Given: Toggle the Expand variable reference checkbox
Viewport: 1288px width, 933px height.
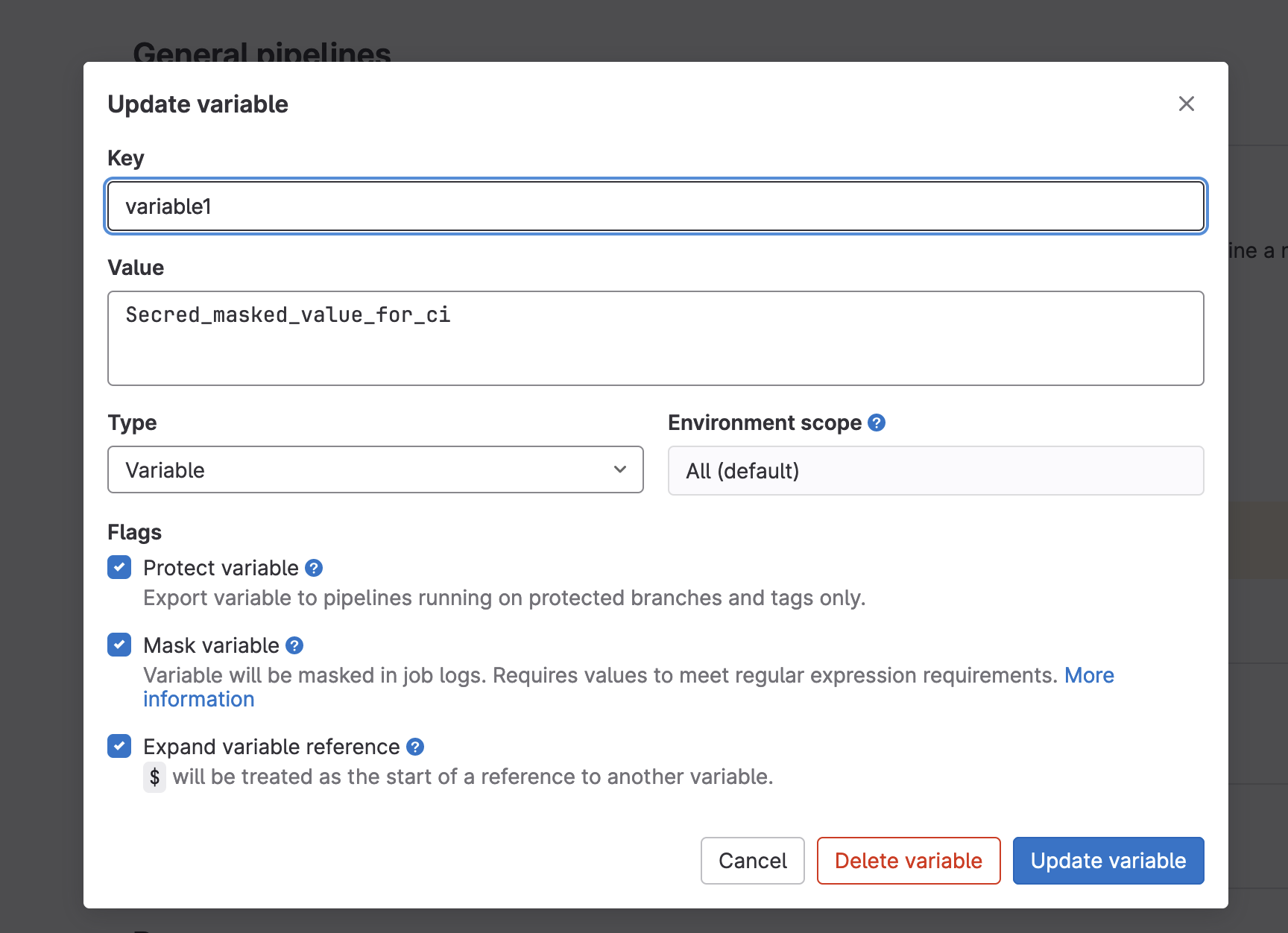Looking at the screenshot, I should tap(119, 746).
